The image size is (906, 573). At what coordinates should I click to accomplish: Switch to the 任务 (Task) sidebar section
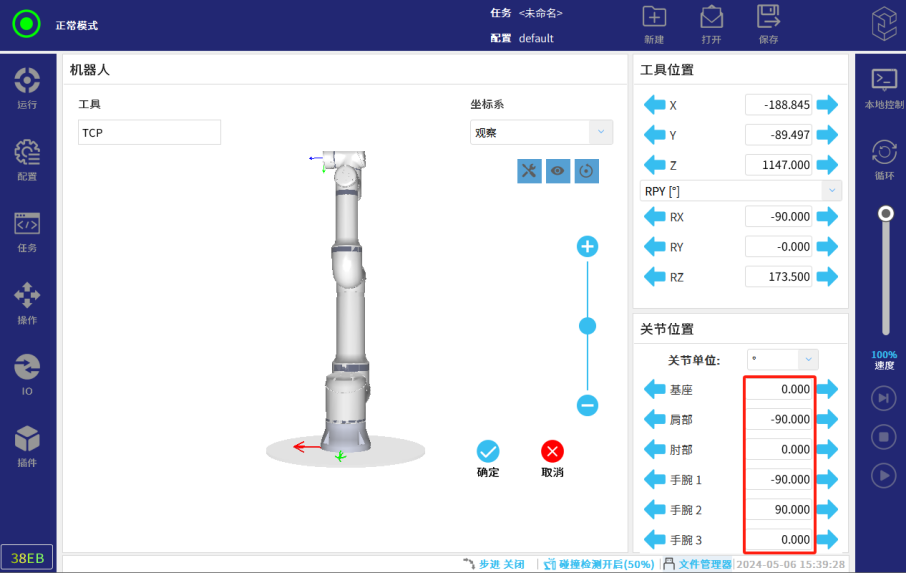pos(27,230)
